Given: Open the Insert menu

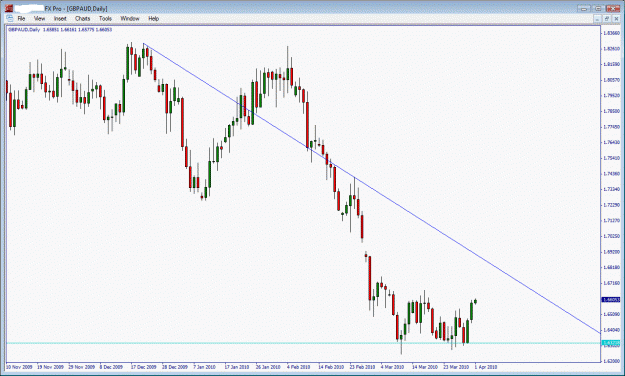Looking at the screenshot, I should coord(60,18).
